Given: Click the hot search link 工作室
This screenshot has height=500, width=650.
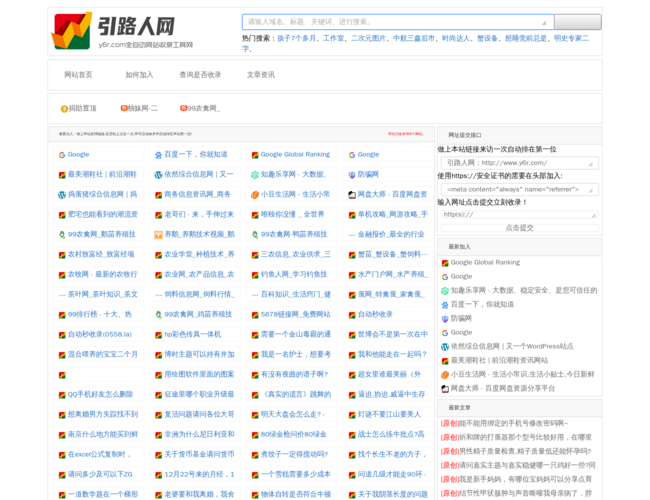Looking at the screenshot, I should (x=334, y=38).
